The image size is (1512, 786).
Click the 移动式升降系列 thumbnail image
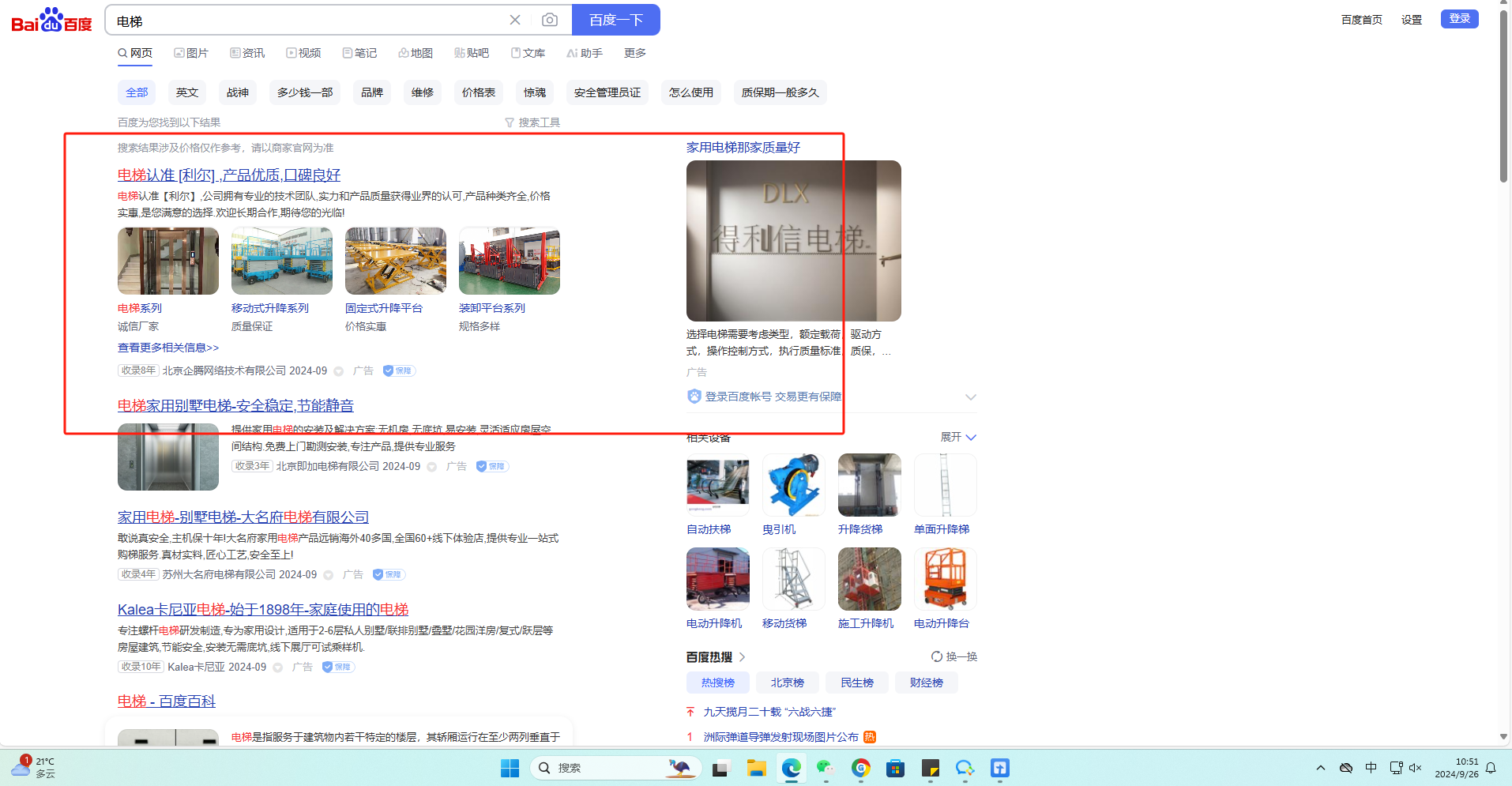coord(282,261)
